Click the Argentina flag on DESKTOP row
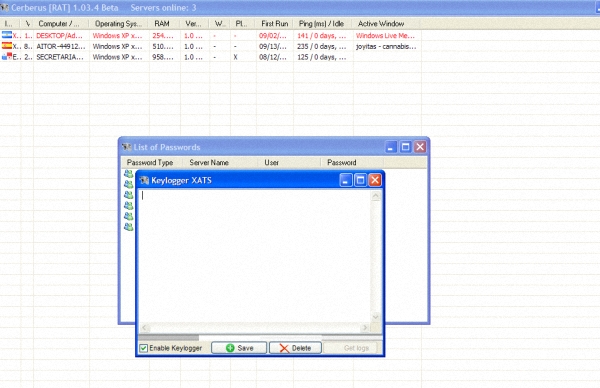The height and width of the screenshot is (388, 600). point(7,35)
